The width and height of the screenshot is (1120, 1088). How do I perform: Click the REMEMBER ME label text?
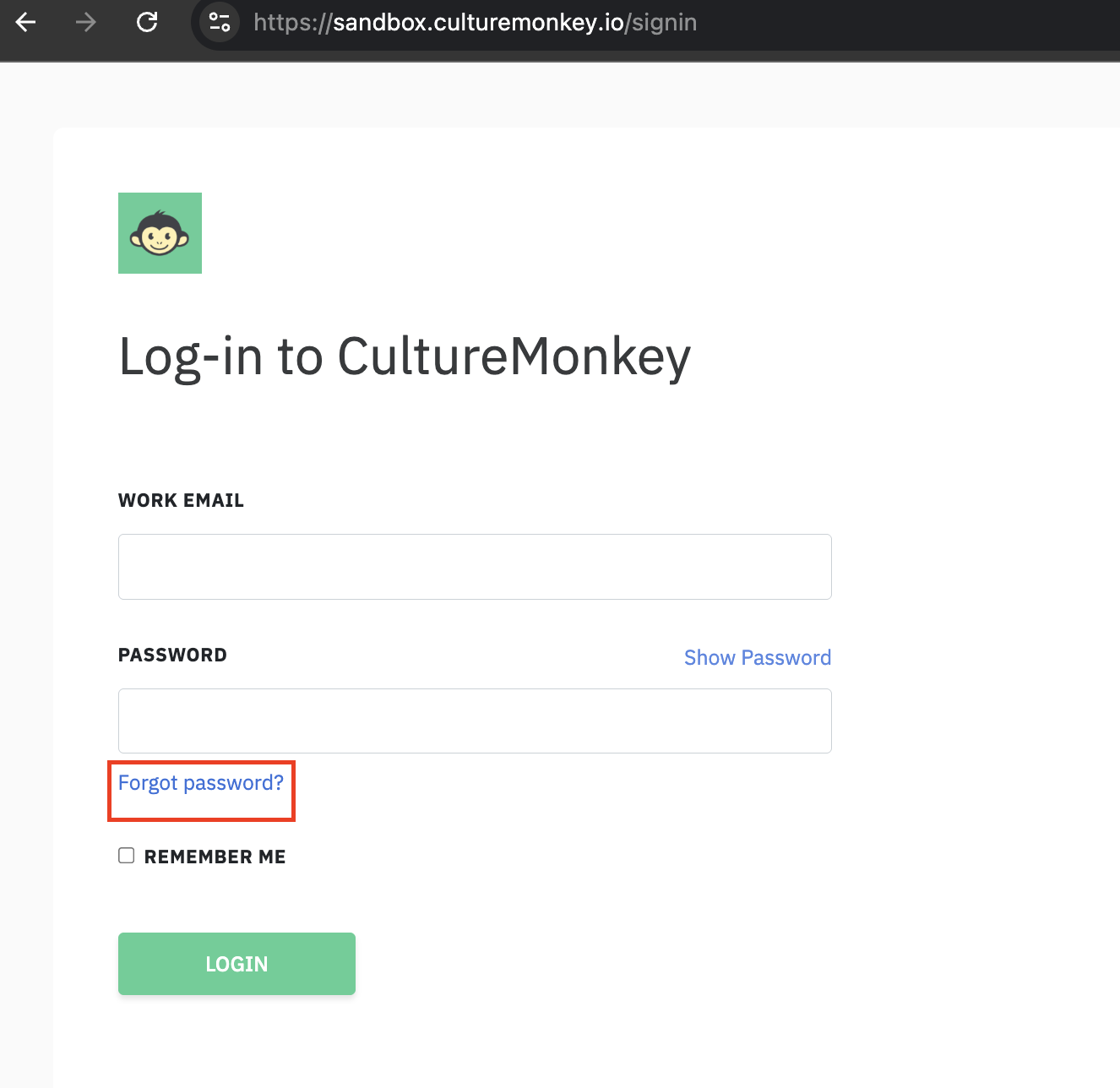click(x=215, y=857)
